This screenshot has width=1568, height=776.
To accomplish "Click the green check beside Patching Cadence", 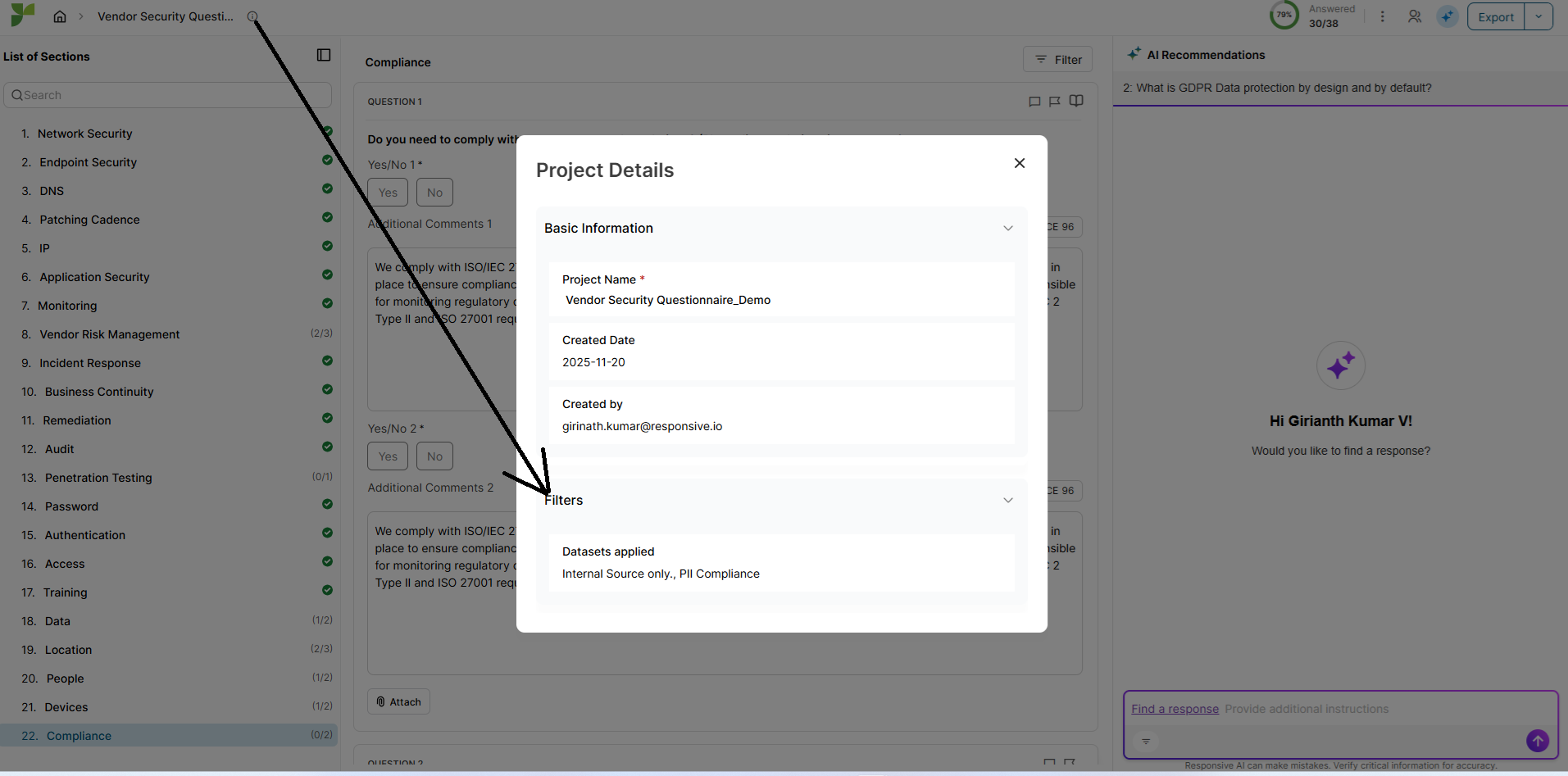I will 328,218.
